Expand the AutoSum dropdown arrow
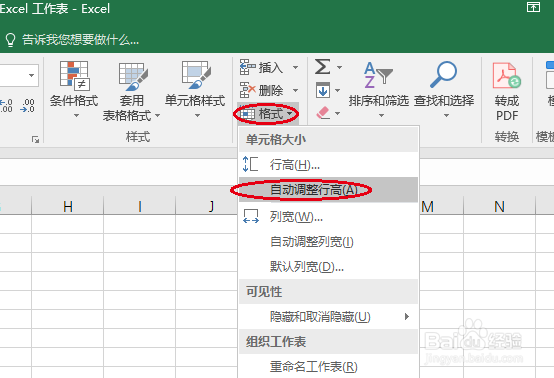 tap(339, 67)
